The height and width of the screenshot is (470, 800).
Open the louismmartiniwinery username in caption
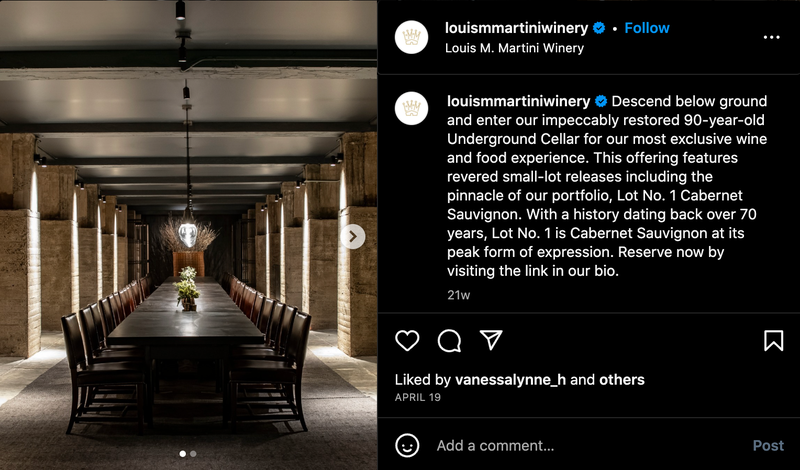tap(518, 101)
